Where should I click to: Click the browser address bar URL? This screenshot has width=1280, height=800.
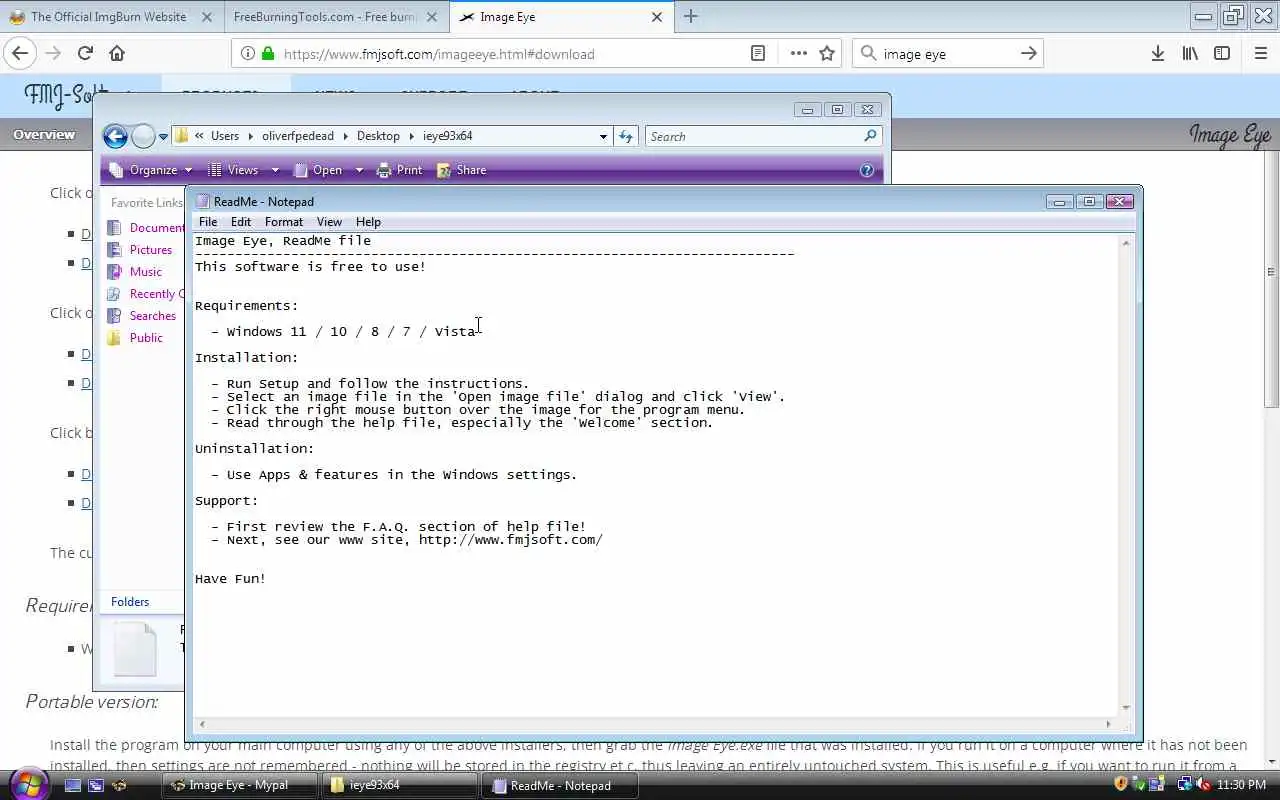coord(439,54)
